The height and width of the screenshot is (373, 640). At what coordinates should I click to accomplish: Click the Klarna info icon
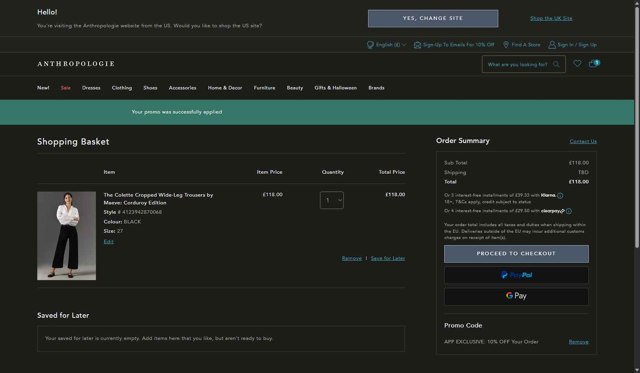tap(560, 195)
